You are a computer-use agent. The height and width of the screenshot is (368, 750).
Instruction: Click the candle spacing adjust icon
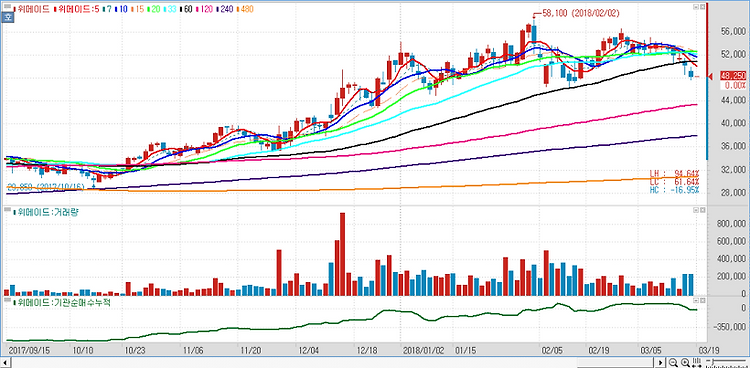point(697,363)
